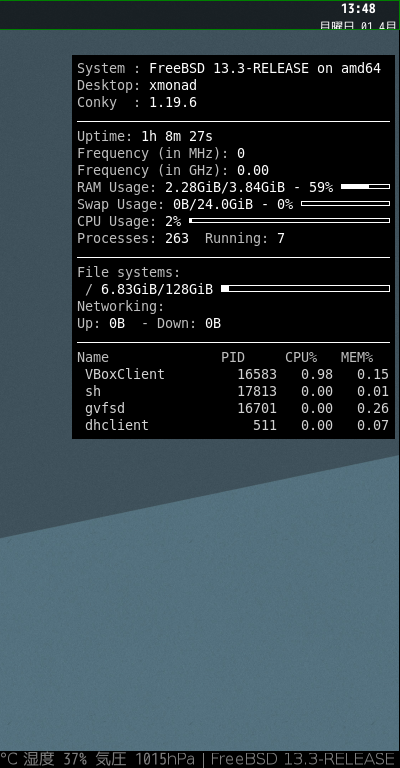Click the Swap Usage 0B/24.0GiB text
The image size is (400, 768).
[x=185, y=204]
